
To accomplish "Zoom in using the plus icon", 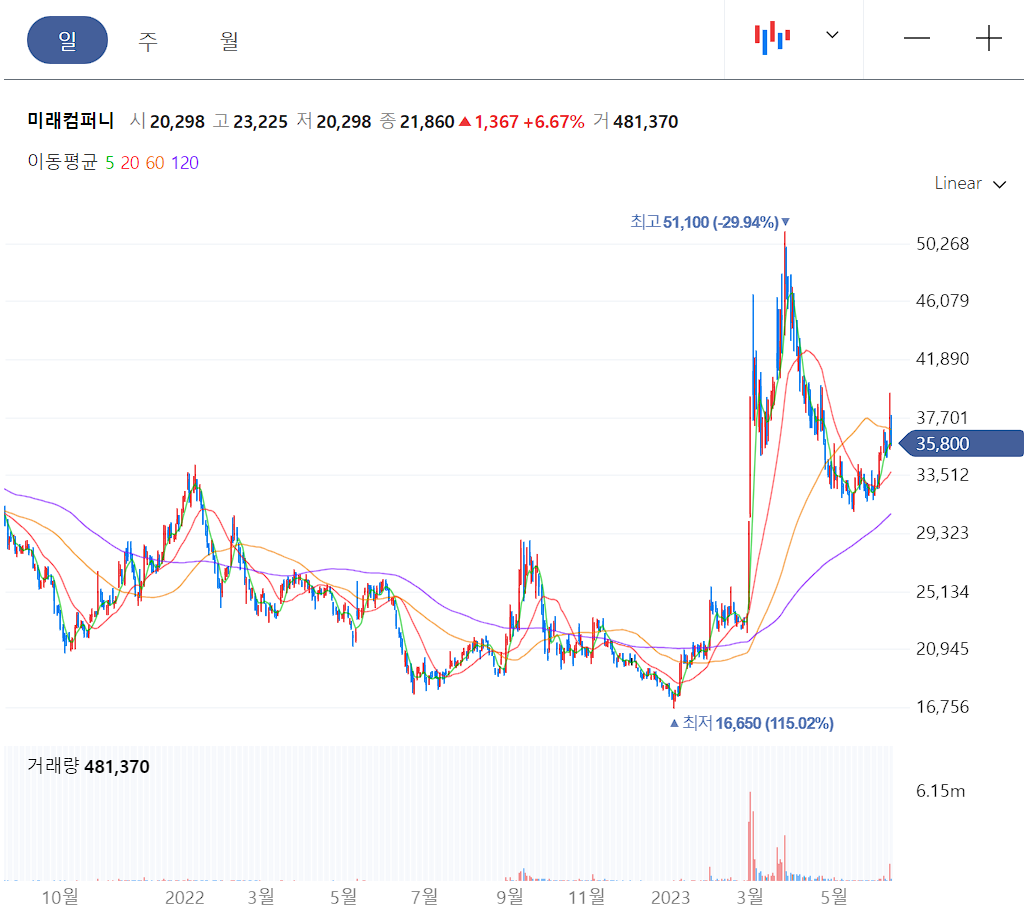I will [x=988, y=38].
